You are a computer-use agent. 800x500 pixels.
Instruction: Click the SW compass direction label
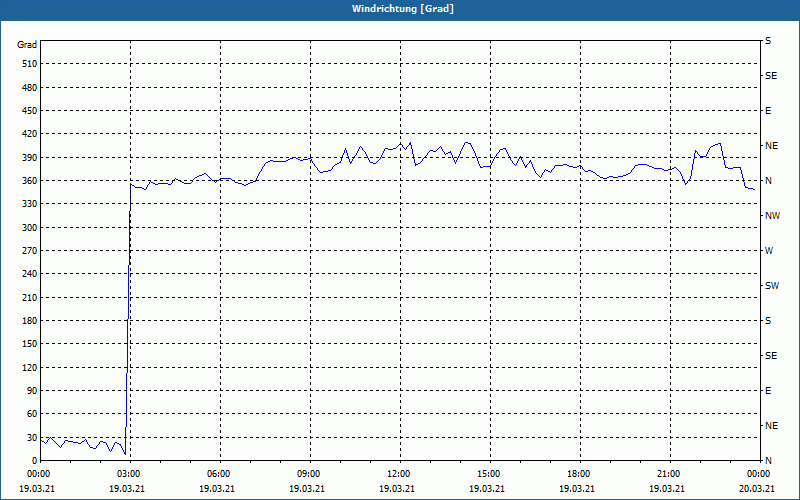pos(772,286)
